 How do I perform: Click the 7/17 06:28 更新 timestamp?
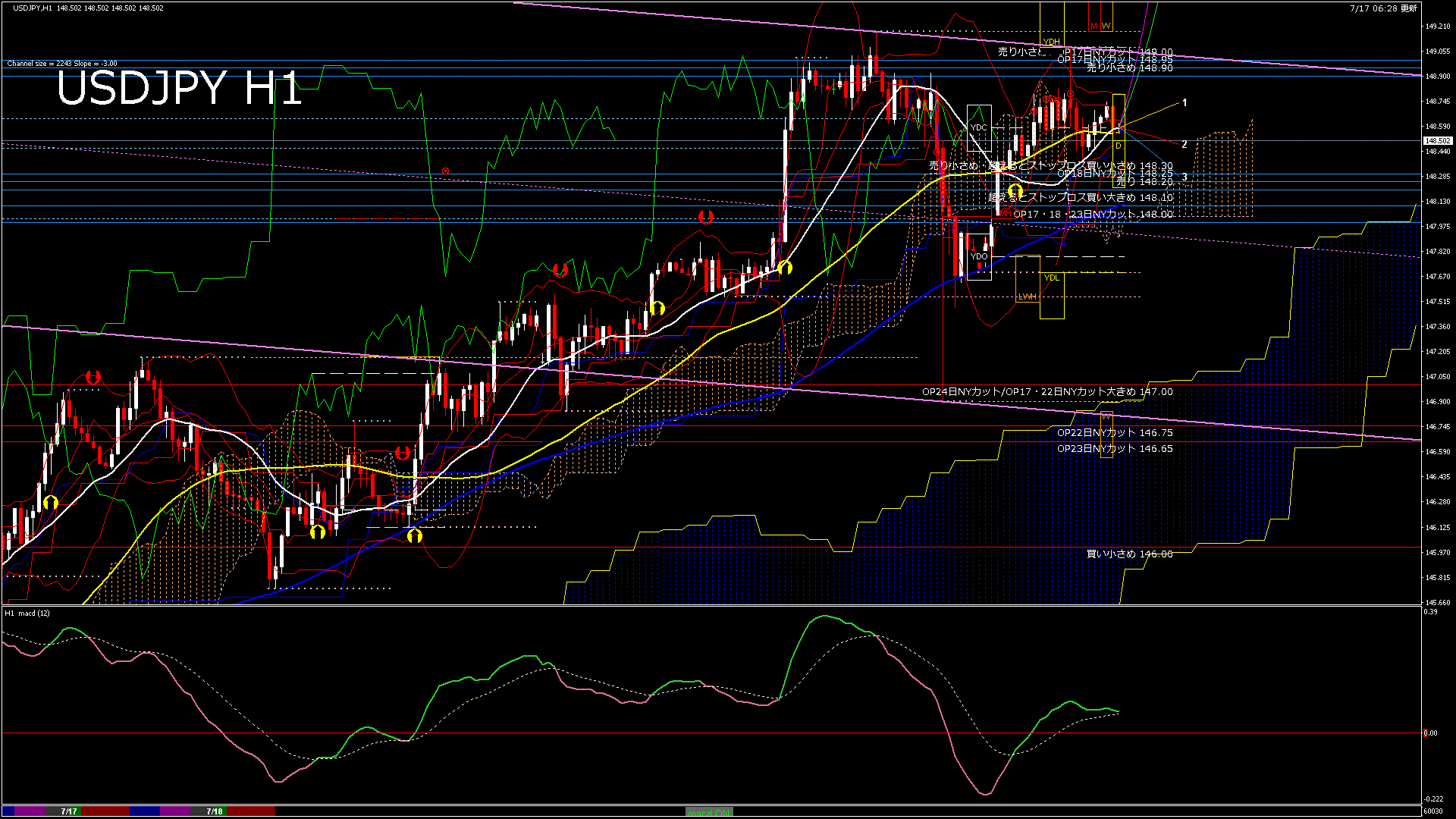pyautogui.click(x=1384, y=8)
